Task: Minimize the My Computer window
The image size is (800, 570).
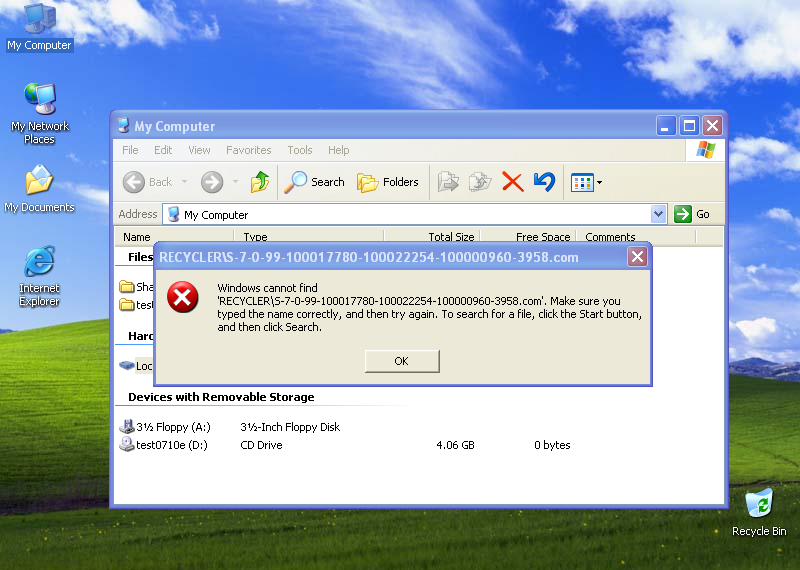Action: coord(666,125)
